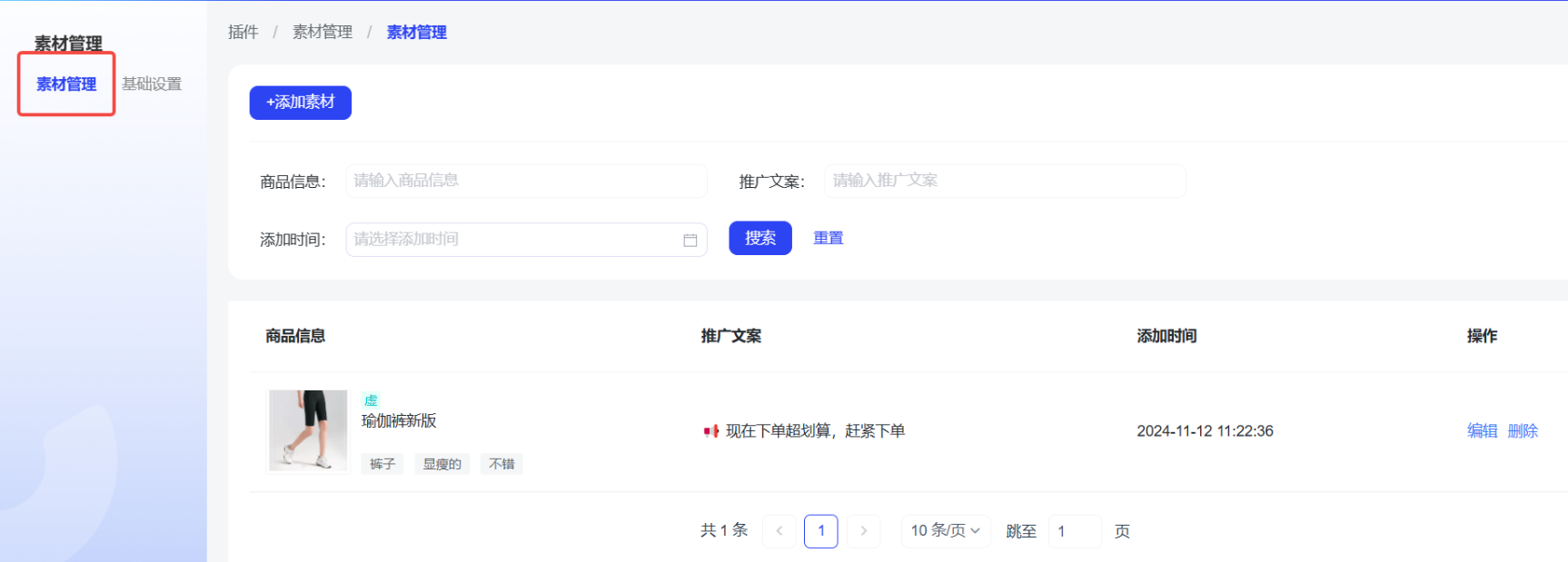The image size is (1568, 562).
Task: Select the 素材管理 sidebar tab
Action: pos(66,84)
